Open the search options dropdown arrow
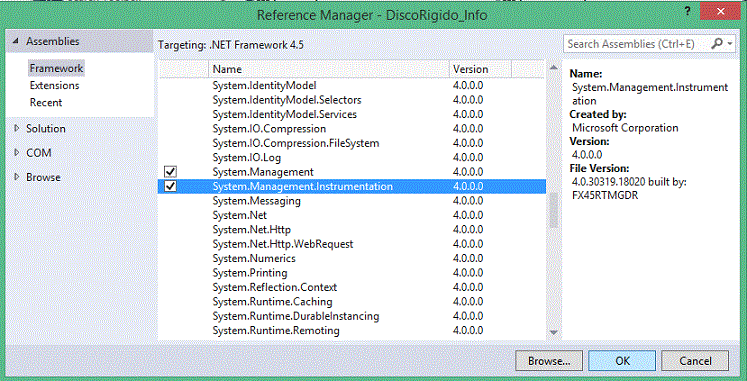 pyautogui.click(x=731, y=44)
